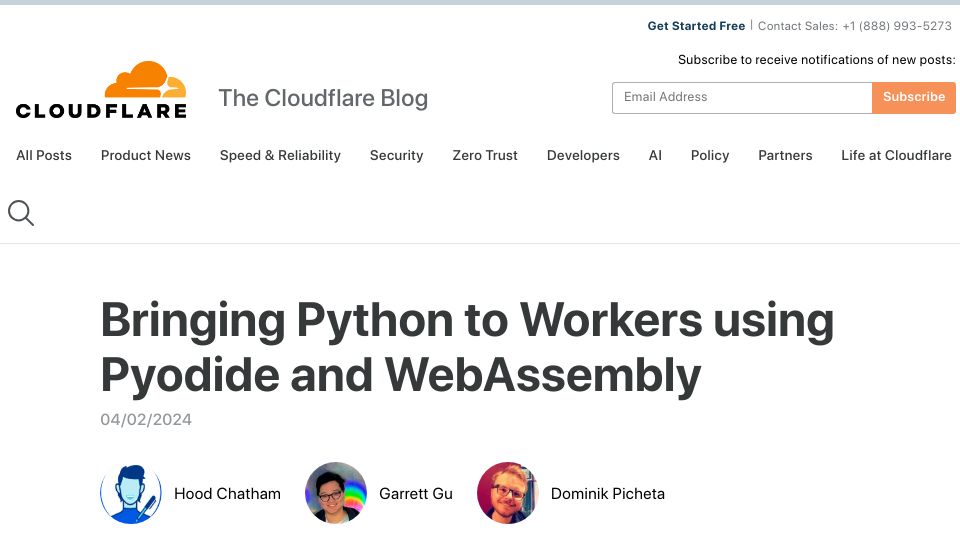Viewport: 960px width, 540px height.
Task: Open Partners category
Action: [785, 156]
